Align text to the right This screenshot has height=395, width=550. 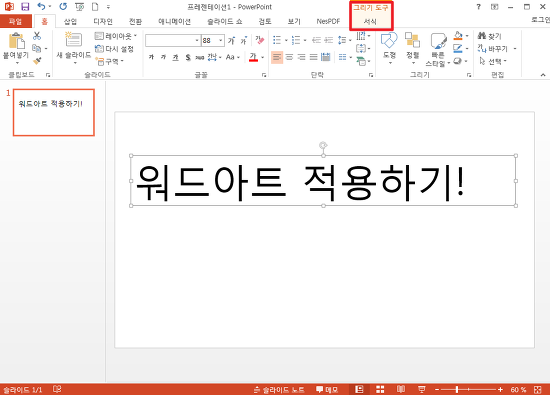pyautogui.click(x=301, y=57)
